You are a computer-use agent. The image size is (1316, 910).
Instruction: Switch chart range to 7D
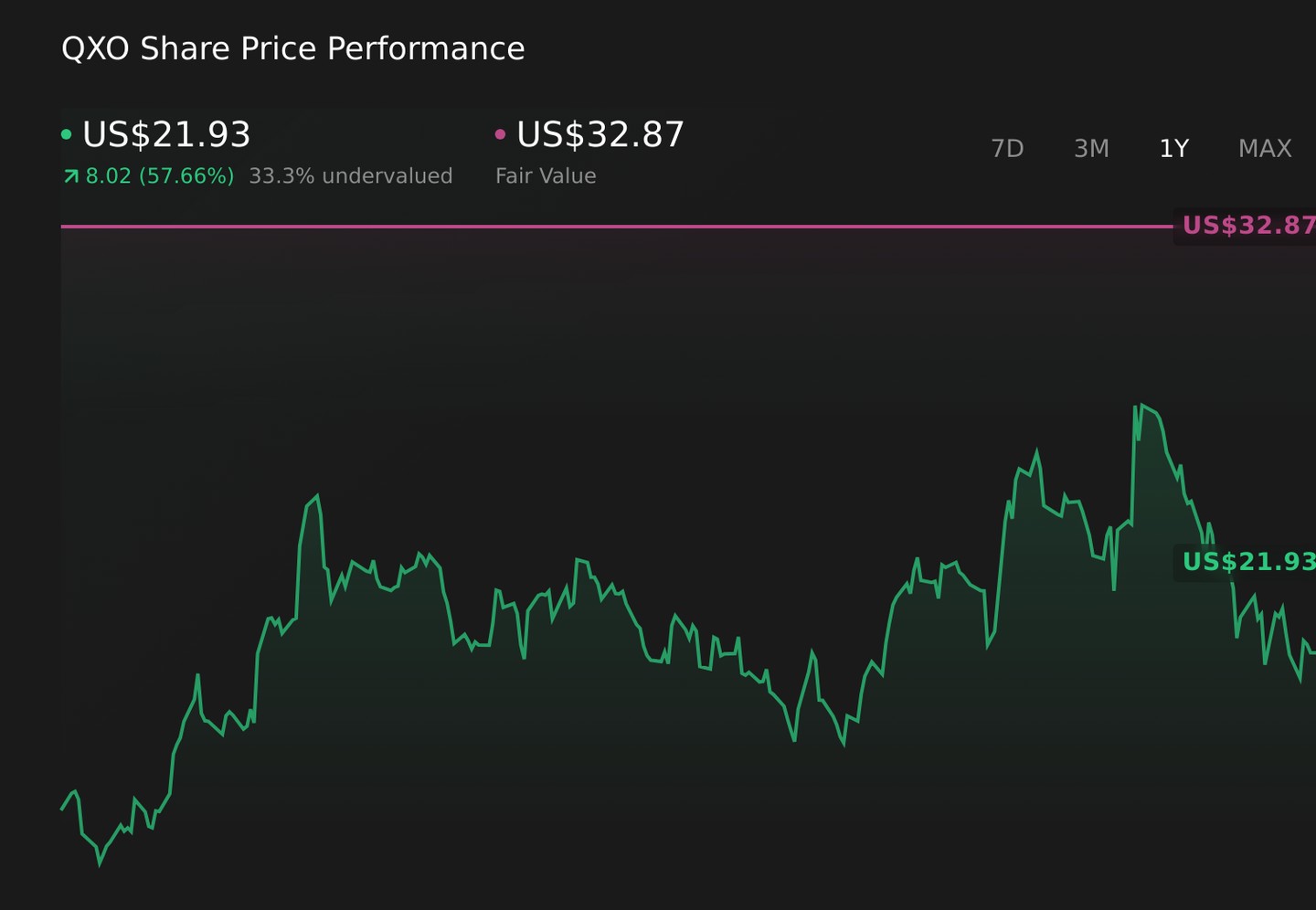coord(1007,148)
